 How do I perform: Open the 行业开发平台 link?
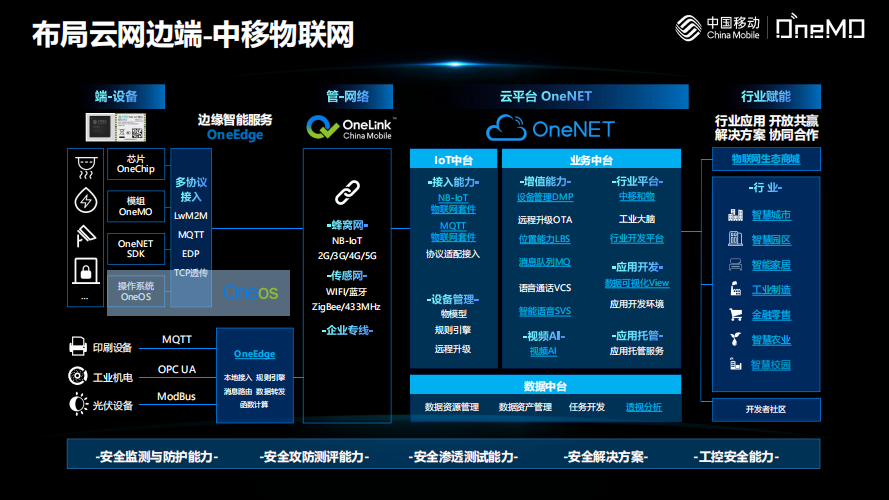(x=636, y=239)
